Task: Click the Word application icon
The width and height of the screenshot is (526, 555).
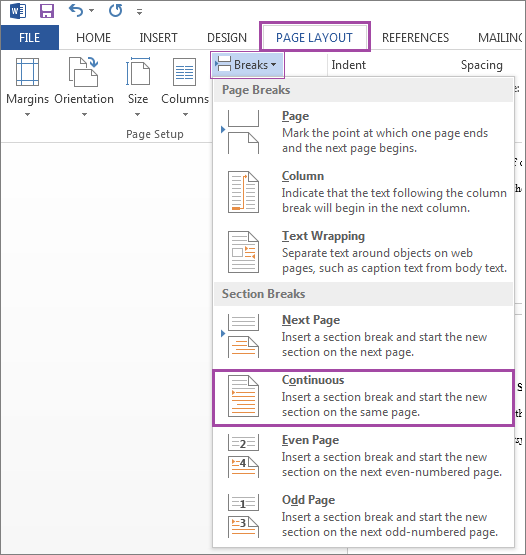Action: click(x=18, y=11)
